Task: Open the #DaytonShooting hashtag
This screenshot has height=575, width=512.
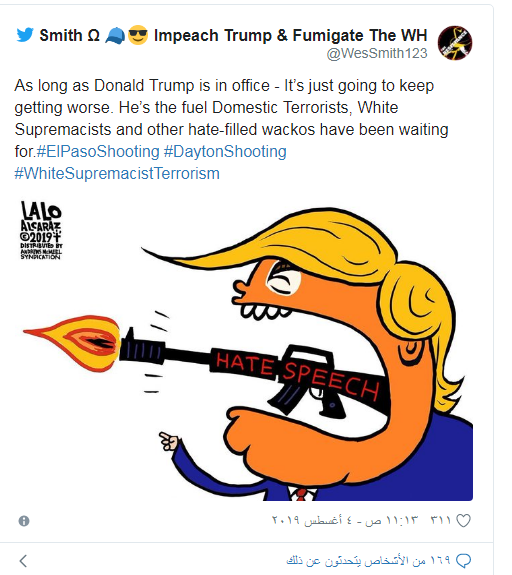Action: tap(225, 151)
